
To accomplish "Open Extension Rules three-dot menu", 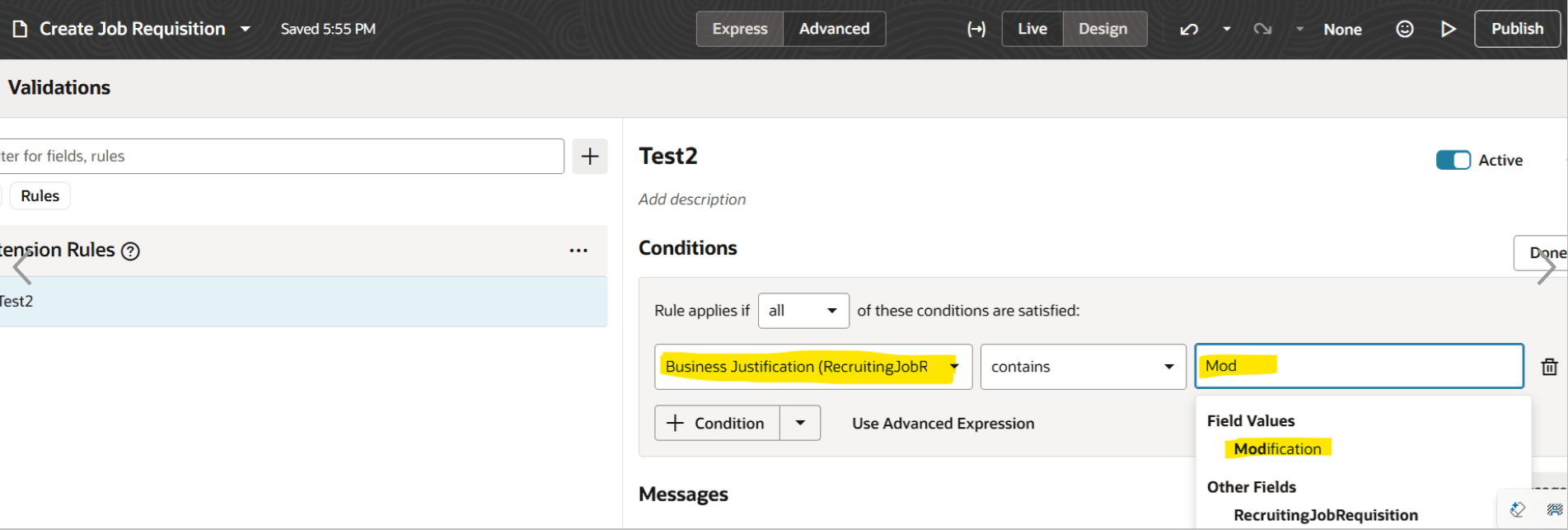I will point(578,251).
